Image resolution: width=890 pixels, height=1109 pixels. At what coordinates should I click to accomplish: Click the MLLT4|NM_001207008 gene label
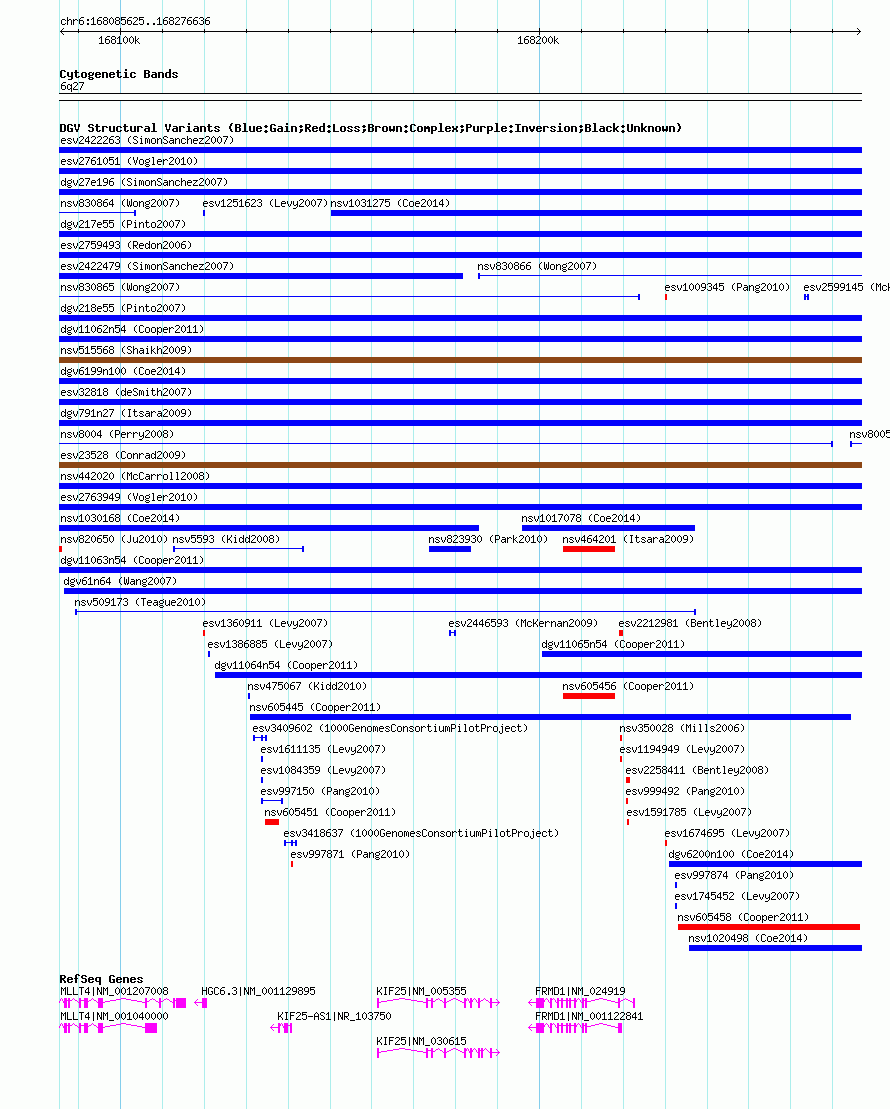(x=114, y=992)
